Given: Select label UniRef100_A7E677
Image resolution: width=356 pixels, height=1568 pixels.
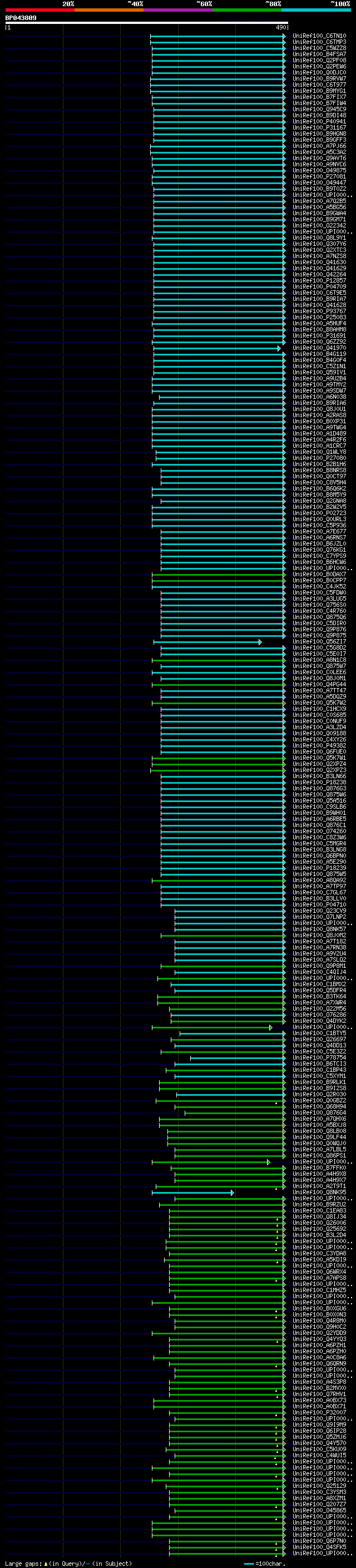Looking at the screenshot, I should [319, 531].
